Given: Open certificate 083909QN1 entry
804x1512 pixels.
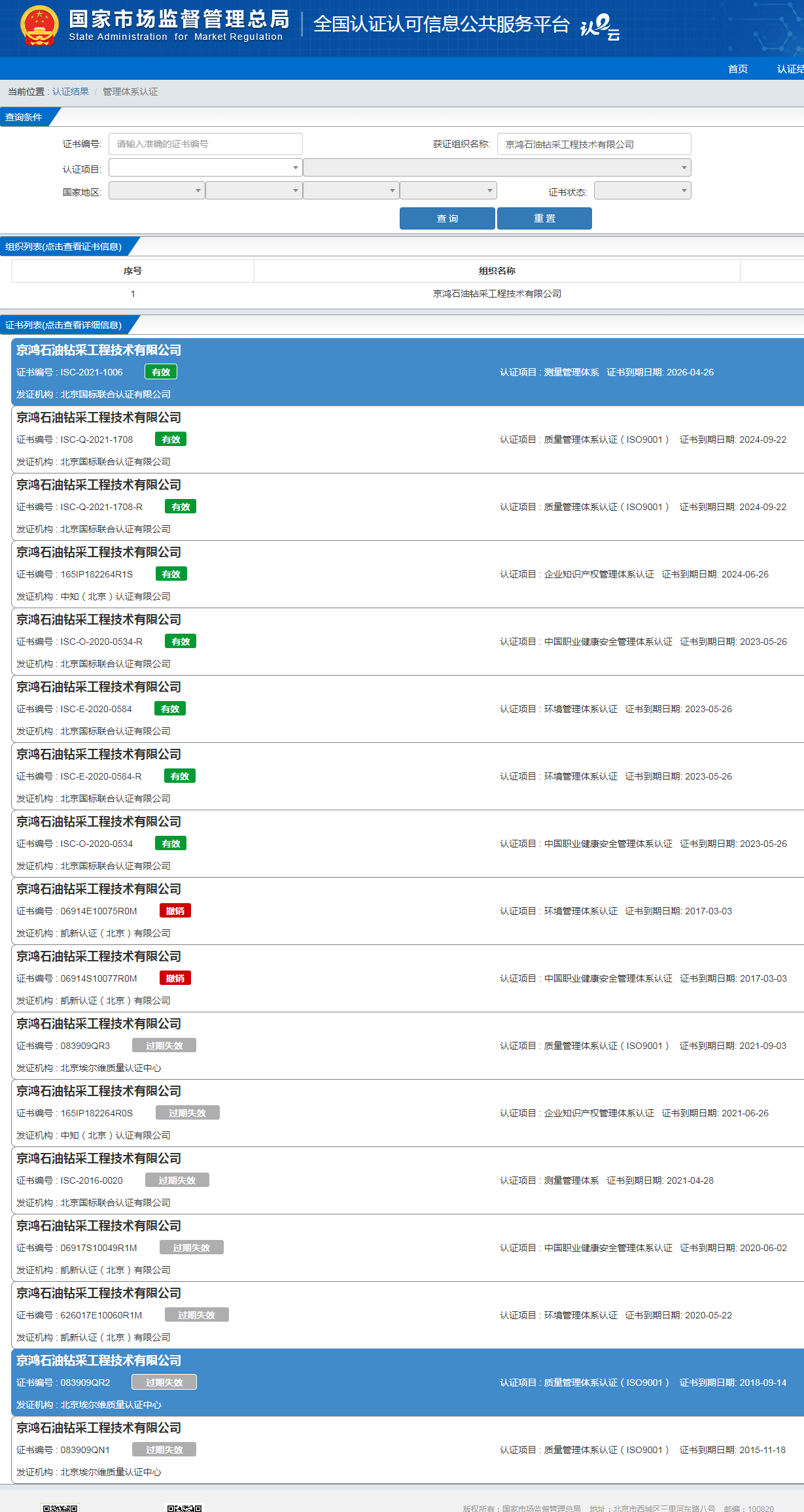Looking at the screenshot, I should click(x=407, y=1449).
